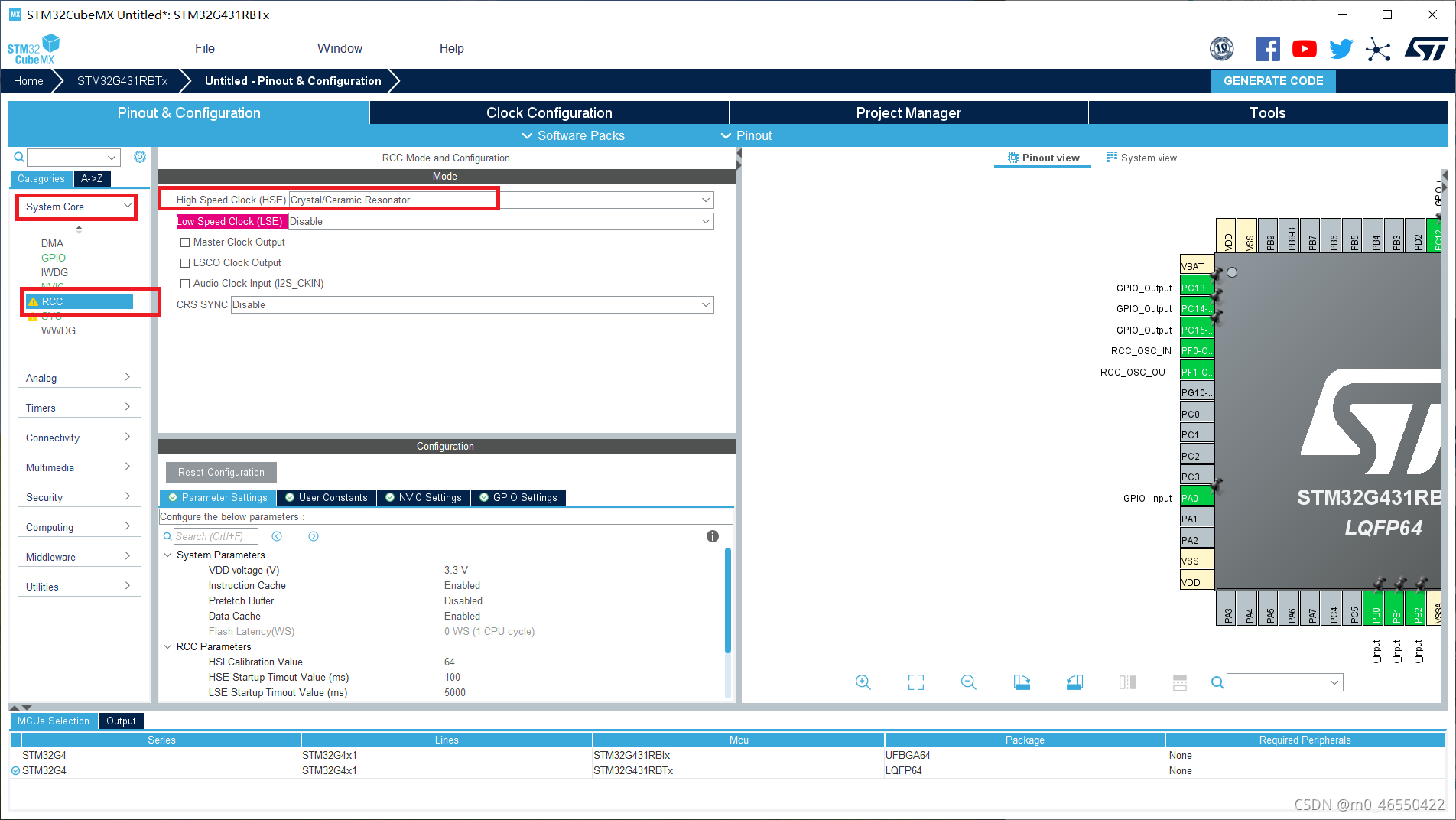Zoom out on the pinout view
The height and width of the screenshot is (820, 1456).
pos(969,682)
